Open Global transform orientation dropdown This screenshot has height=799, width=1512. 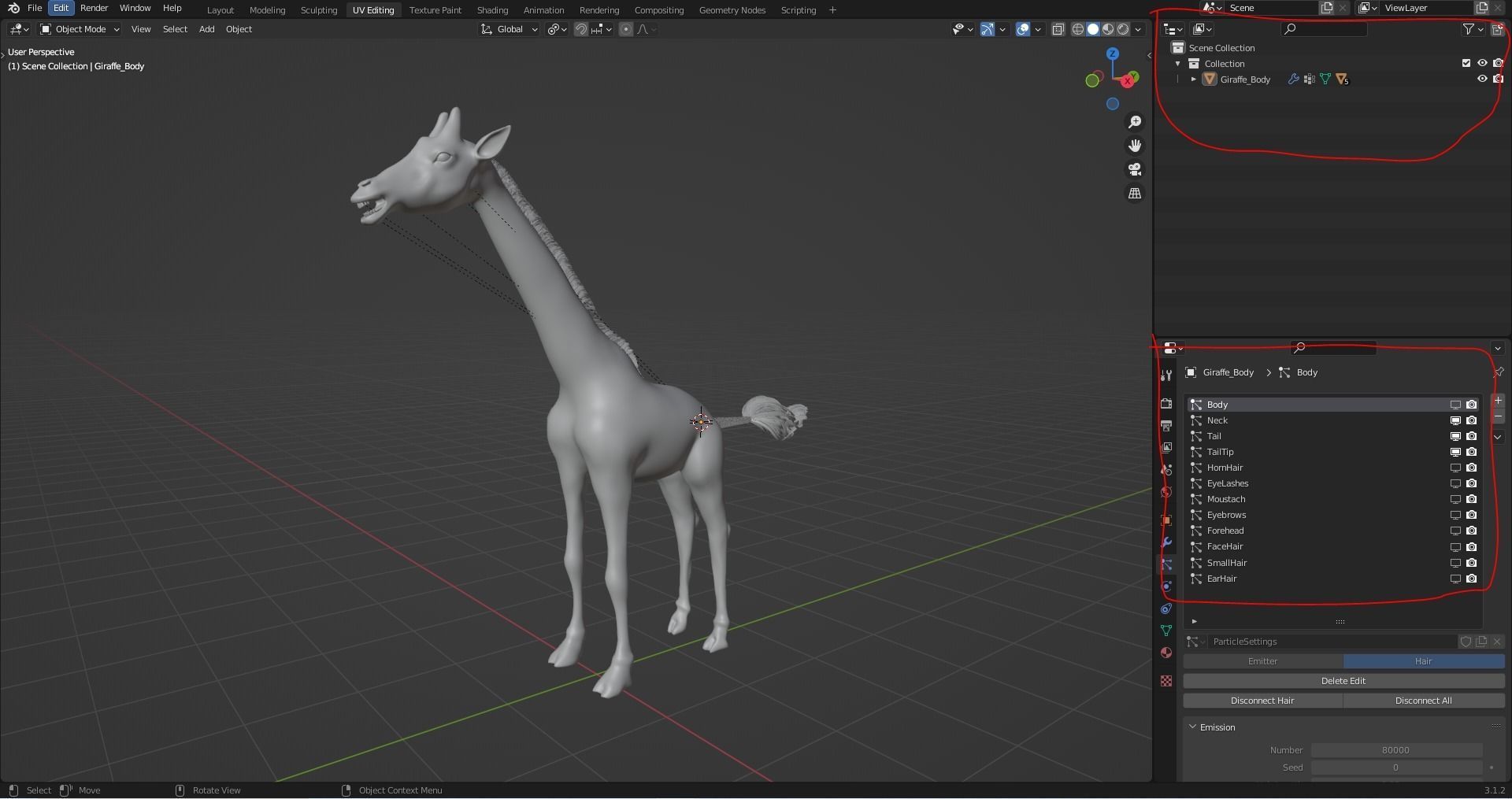509,29
